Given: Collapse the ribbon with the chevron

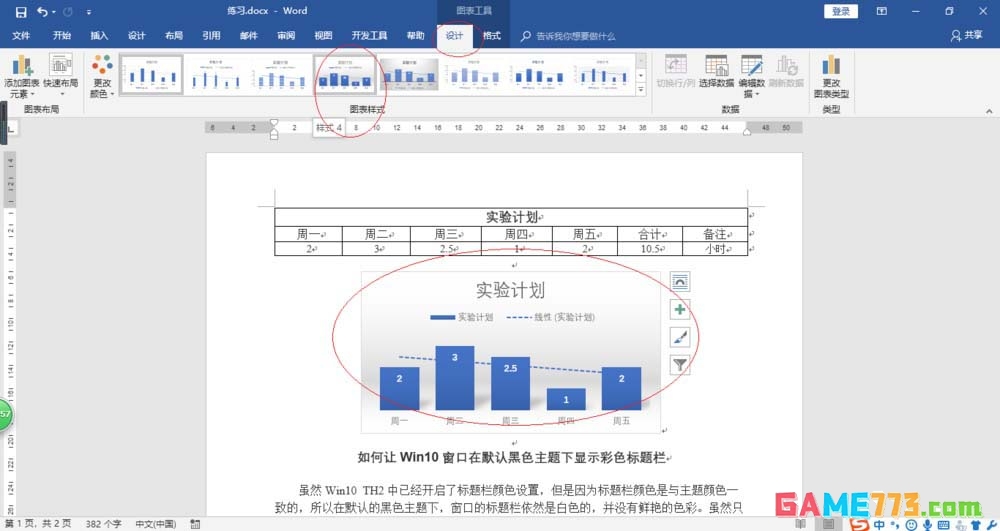Looking at the screenshot, I should tap(989, 111).
